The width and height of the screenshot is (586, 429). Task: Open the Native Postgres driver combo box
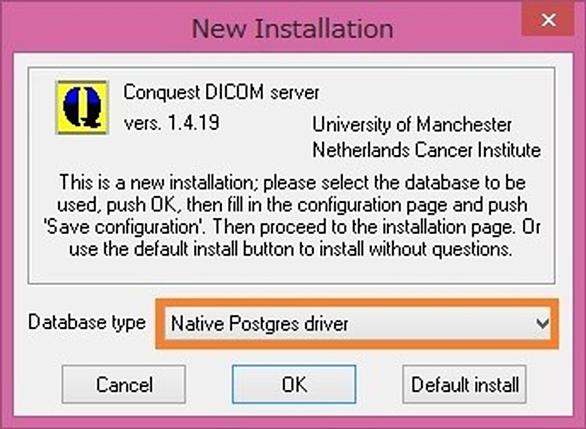tap(357, 324)
